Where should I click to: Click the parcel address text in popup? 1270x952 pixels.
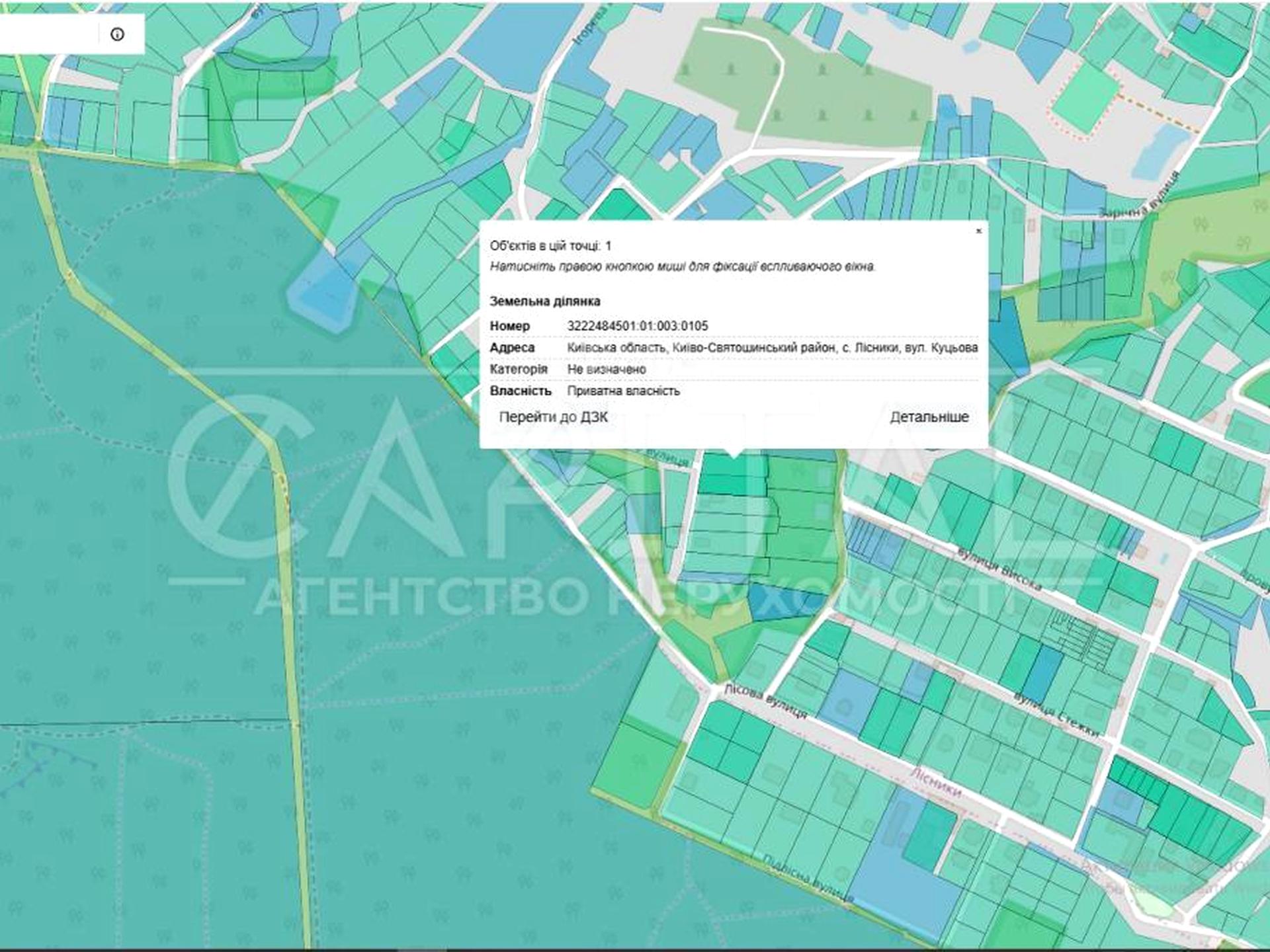(x=771, y=348)
